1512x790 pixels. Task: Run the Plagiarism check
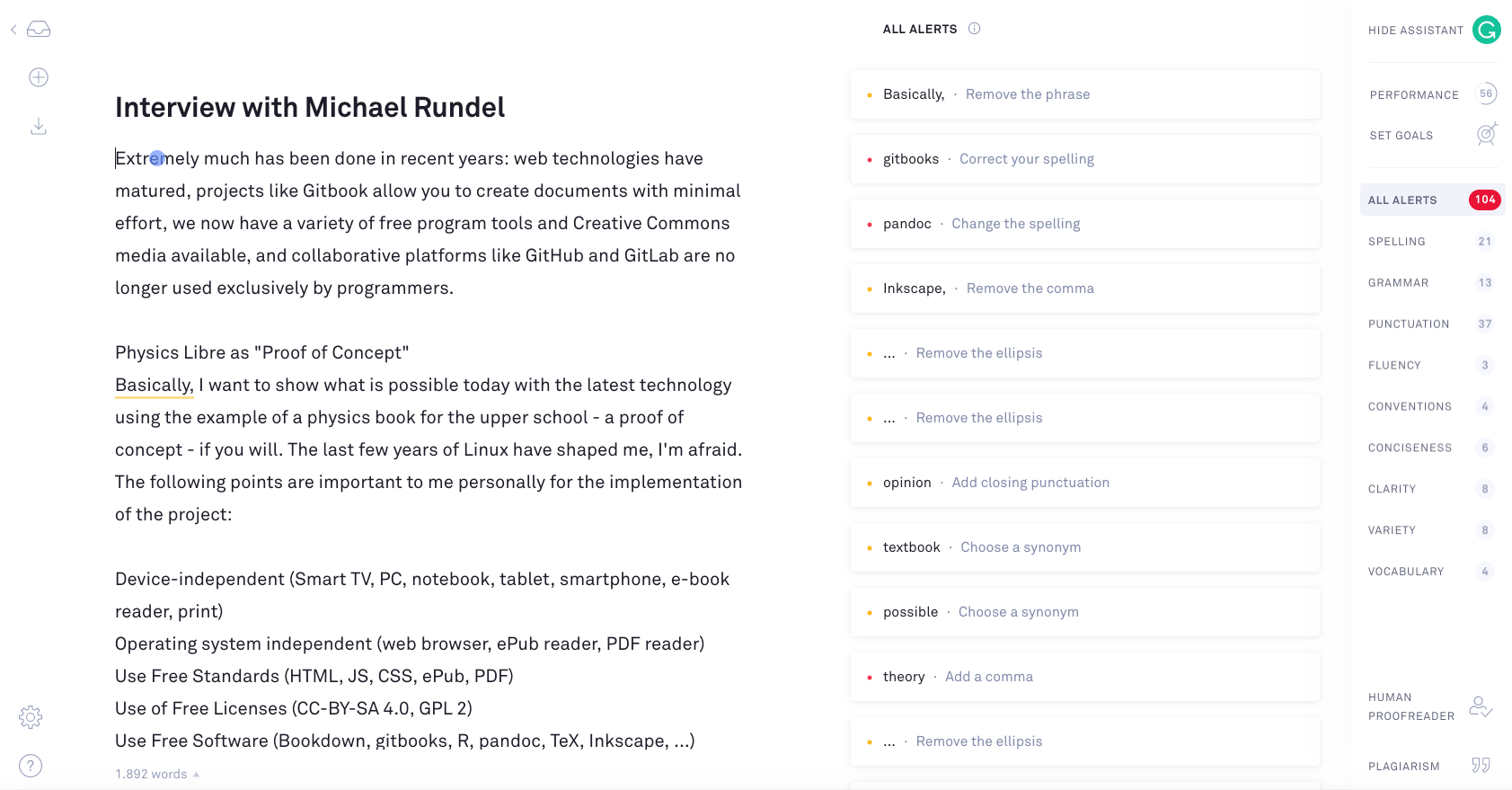(x=1404, y=767)
